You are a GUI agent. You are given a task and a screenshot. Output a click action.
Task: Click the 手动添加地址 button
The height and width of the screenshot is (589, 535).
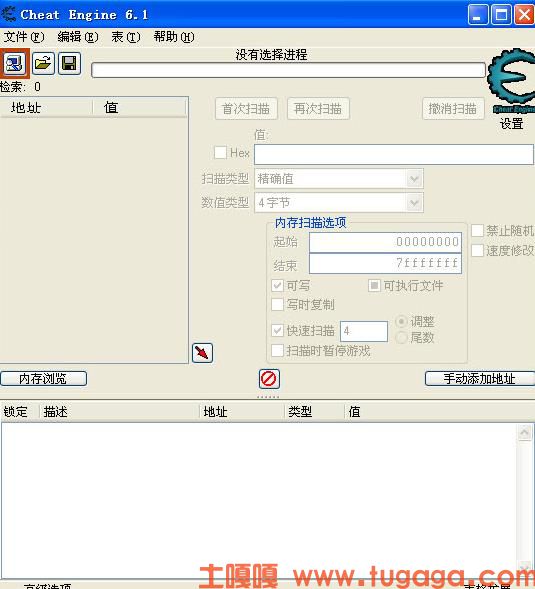pos(480,379)
